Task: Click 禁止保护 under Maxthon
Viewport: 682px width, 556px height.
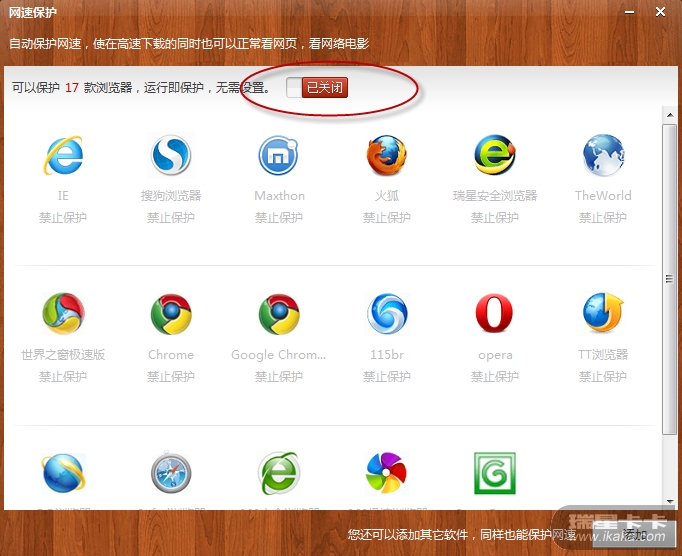Action: tap(279, 217)
